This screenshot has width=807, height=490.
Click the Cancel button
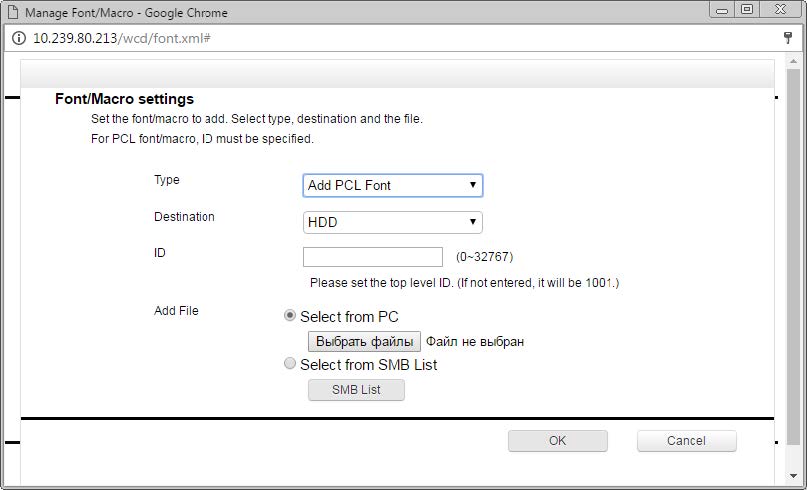(687, 441)
